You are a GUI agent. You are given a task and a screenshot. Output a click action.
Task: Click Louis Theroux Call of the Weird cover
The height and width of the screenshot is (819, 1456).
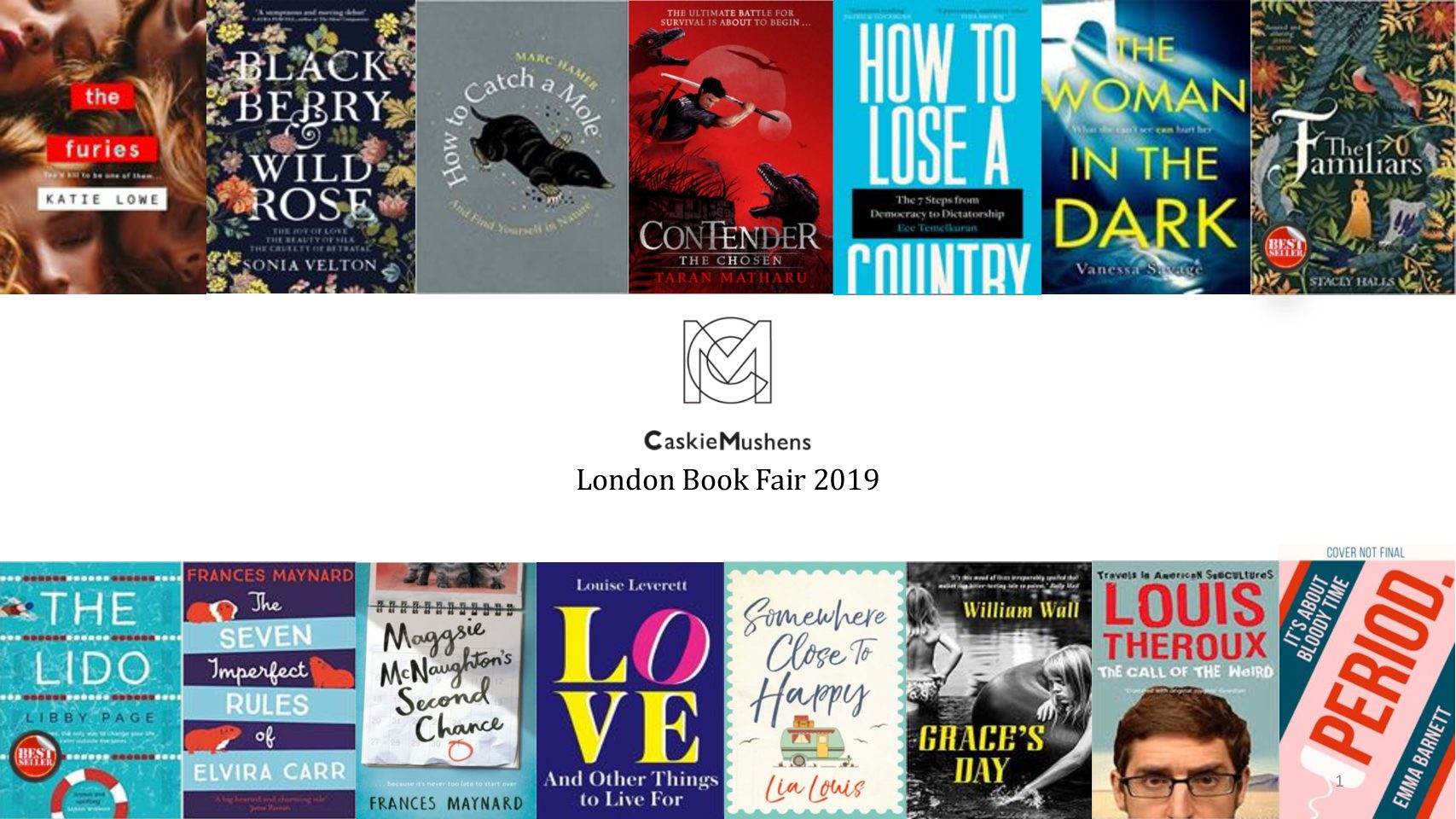click(1186, 690)
